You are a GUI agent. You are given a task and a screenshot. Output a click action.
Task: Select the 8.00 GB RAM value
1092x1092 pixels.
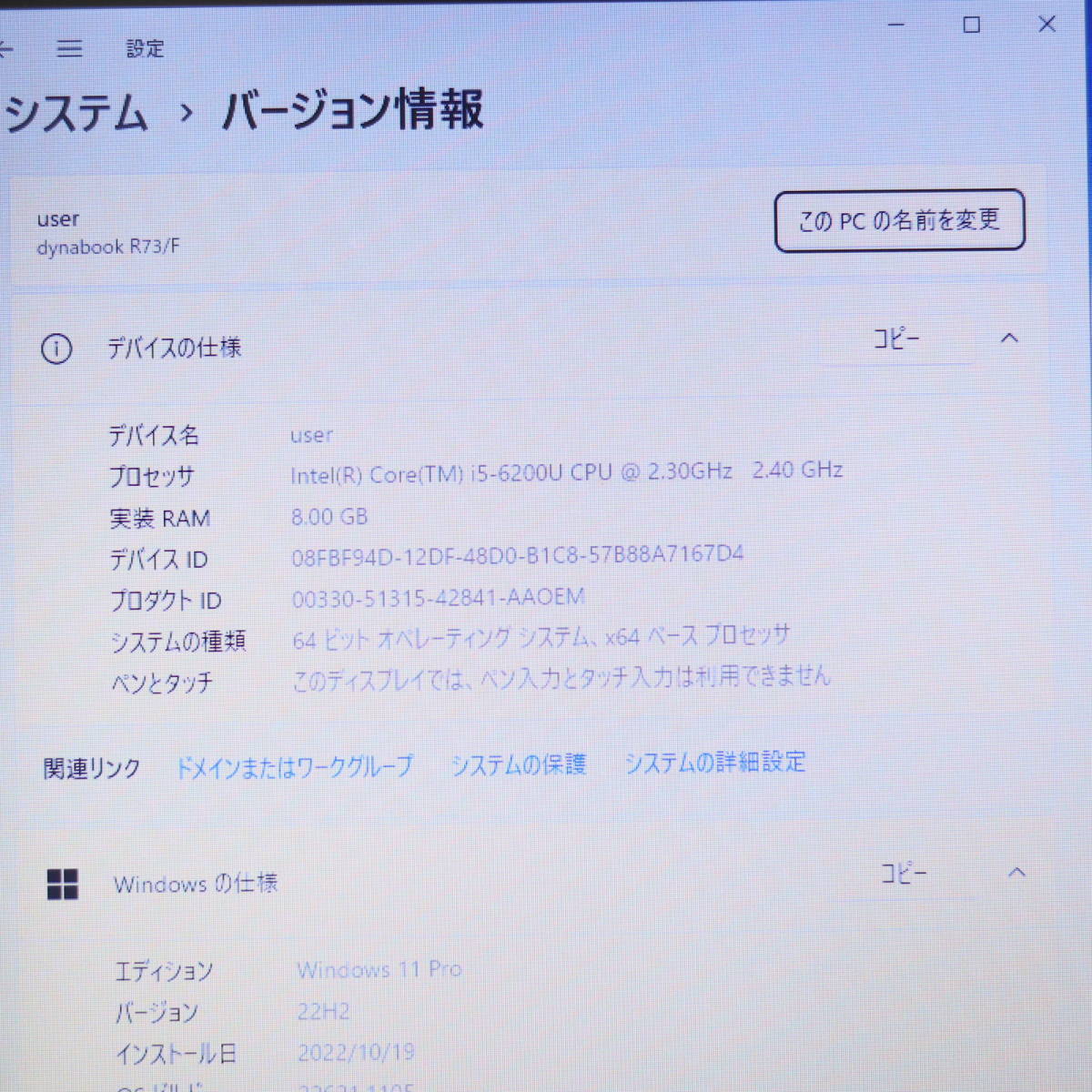click(x=329, y=517)
